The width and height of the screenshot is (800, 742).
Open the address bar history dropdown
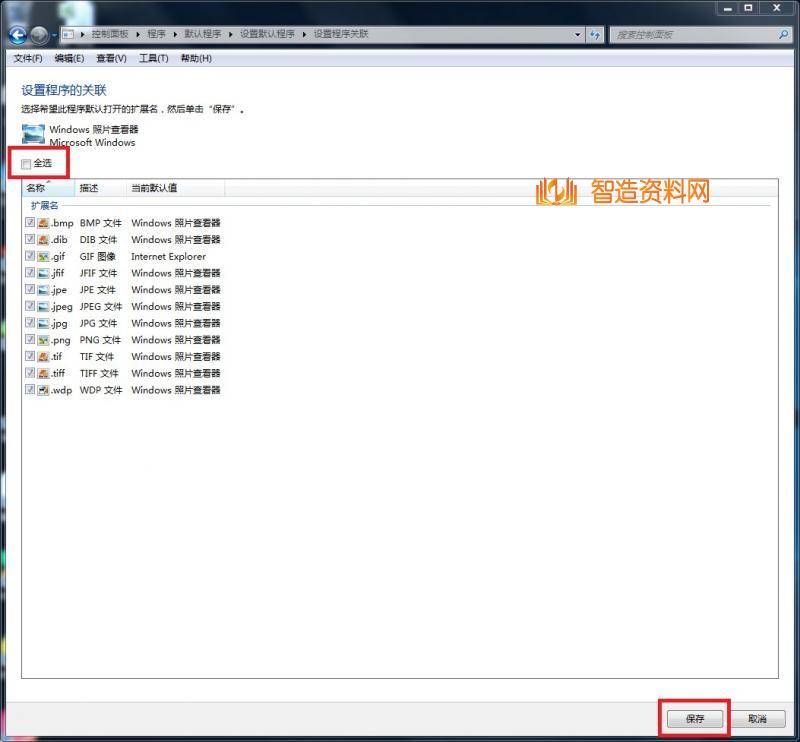pyautogui.click(x=578, y=34)
